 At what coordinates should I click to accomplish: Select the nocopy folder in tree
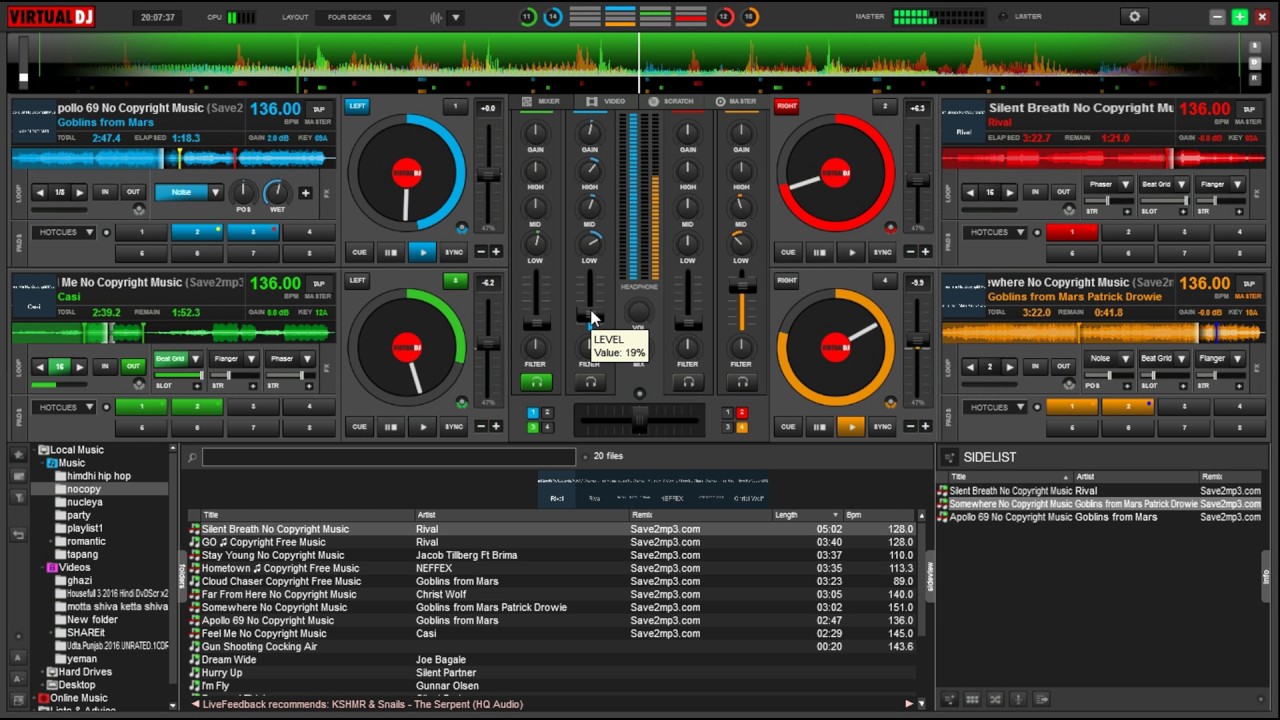(84, 489)
